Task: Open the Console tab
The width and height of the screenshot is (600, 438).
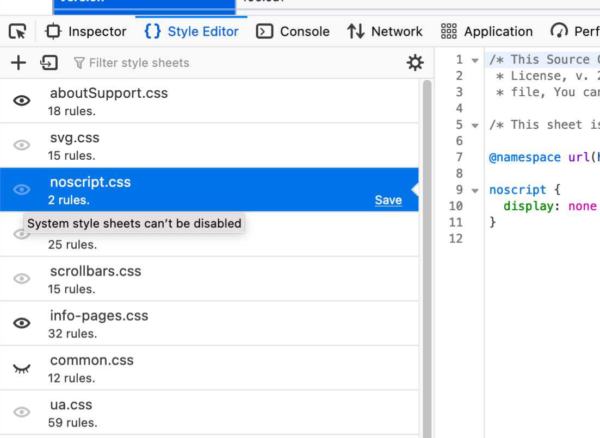Action: (x=293, y=31)
